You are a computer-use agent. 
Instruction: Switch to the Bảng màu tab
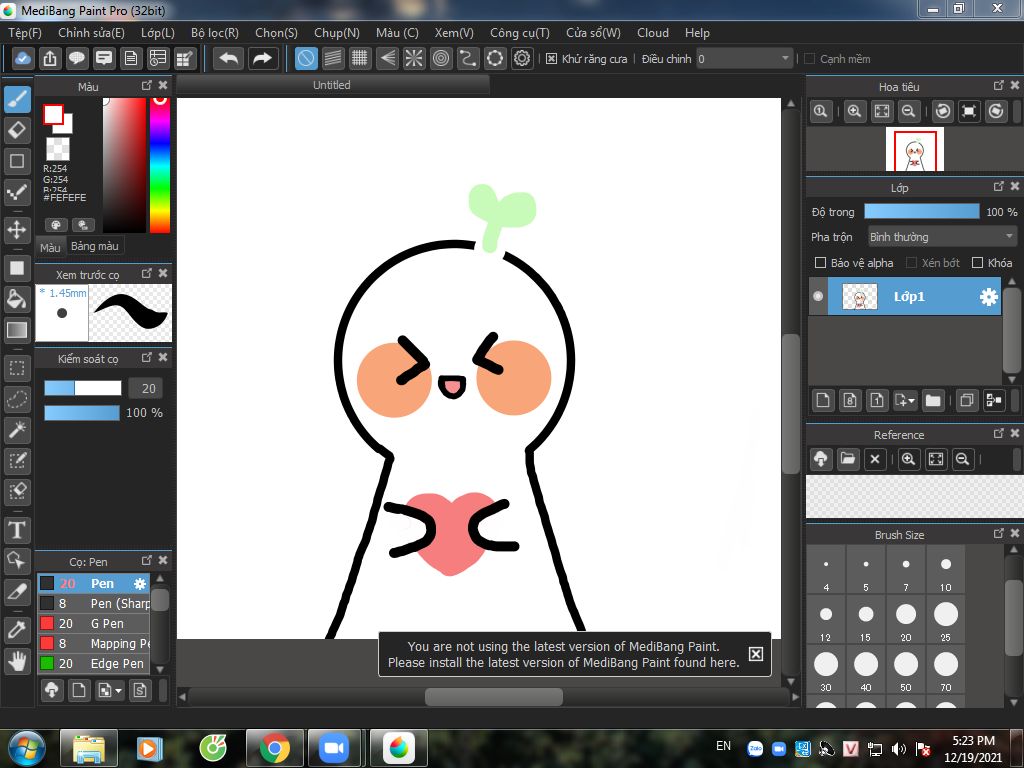(95, 246)
